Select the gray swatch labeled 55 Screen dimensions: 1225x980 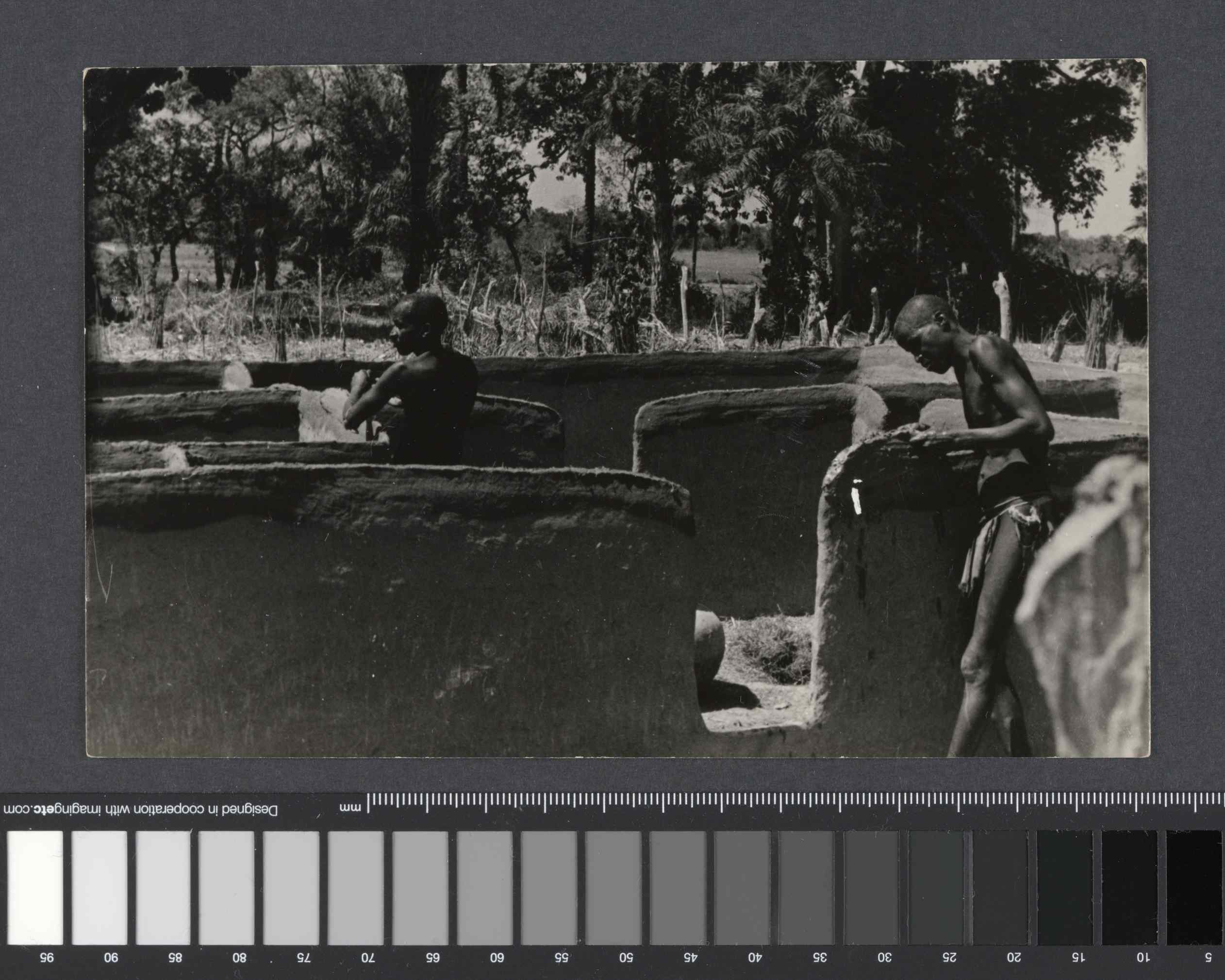click(x=549, y=887)
